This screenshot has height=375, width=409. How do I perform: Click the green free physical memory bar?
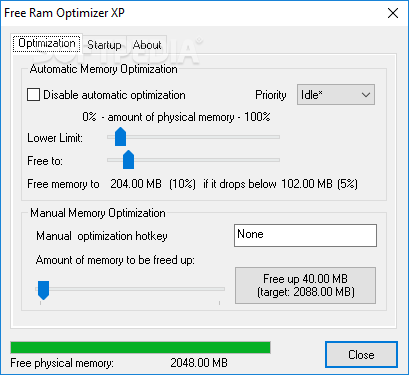coord(140,347)
